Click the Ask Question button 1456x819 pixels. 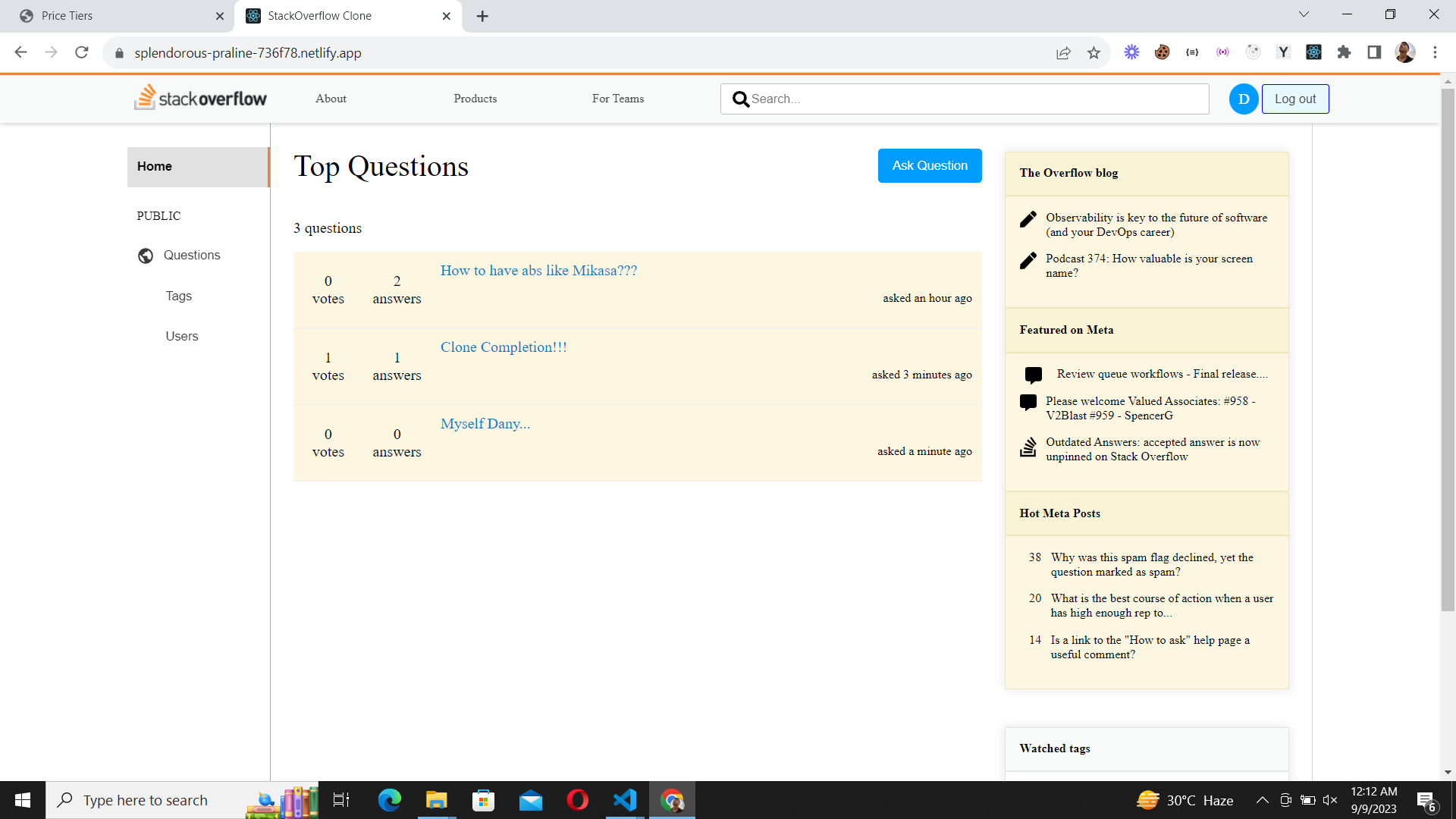pyautogui.click(x=930, y=165)
